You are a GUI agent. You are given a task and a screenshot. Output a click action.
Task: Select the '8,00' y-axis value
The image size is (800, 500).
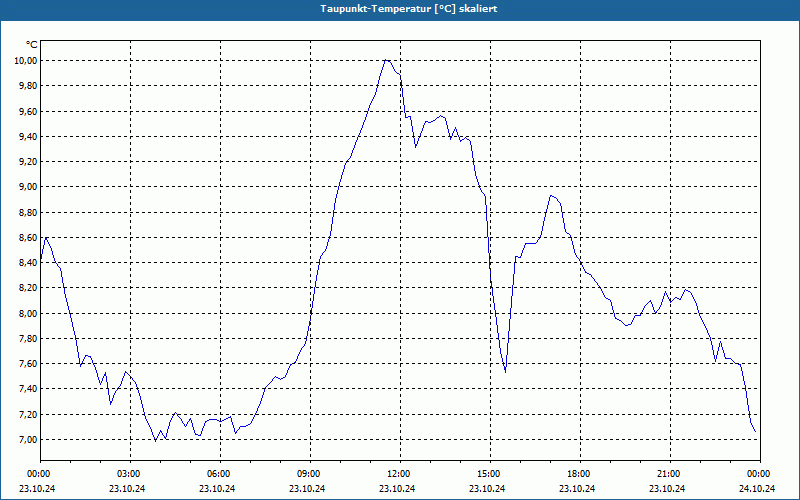point(29,313)
